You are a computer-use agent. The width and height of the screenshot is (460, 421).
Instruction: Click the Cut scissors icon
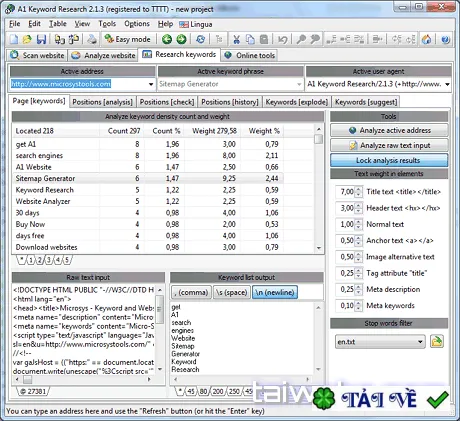coord(236,40)
